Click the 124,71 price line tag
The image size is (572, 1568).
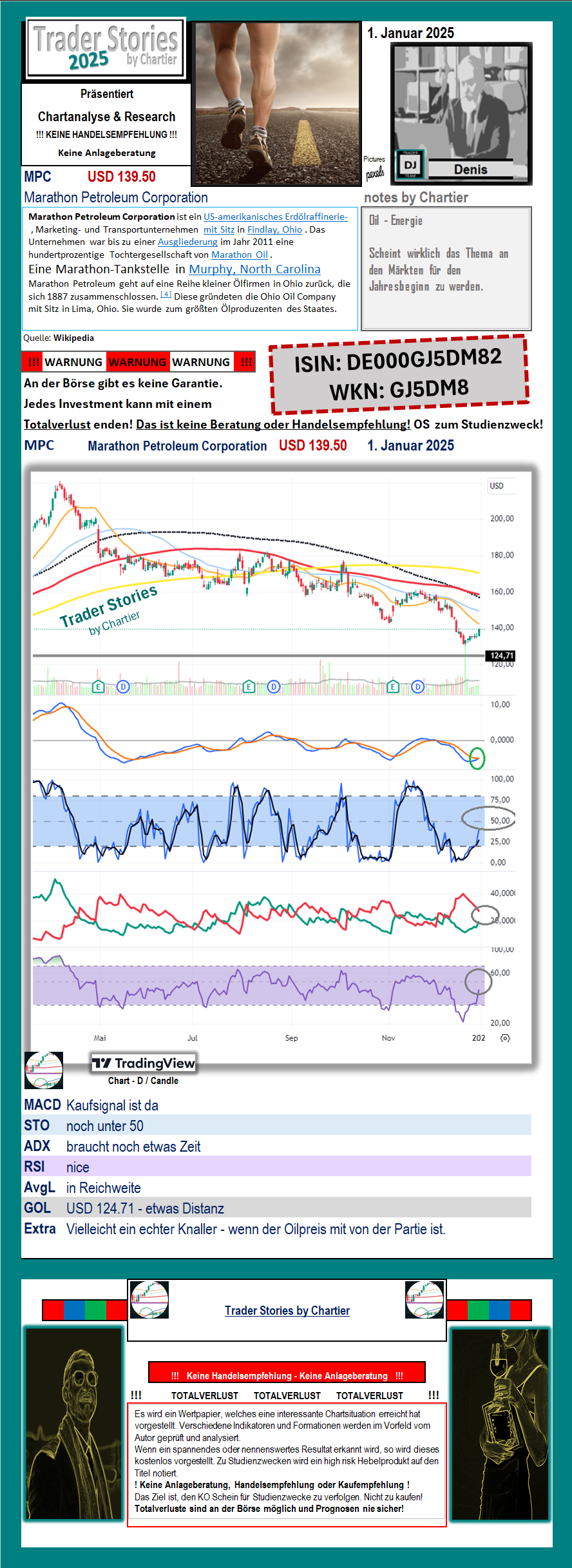tap(500, 655)
